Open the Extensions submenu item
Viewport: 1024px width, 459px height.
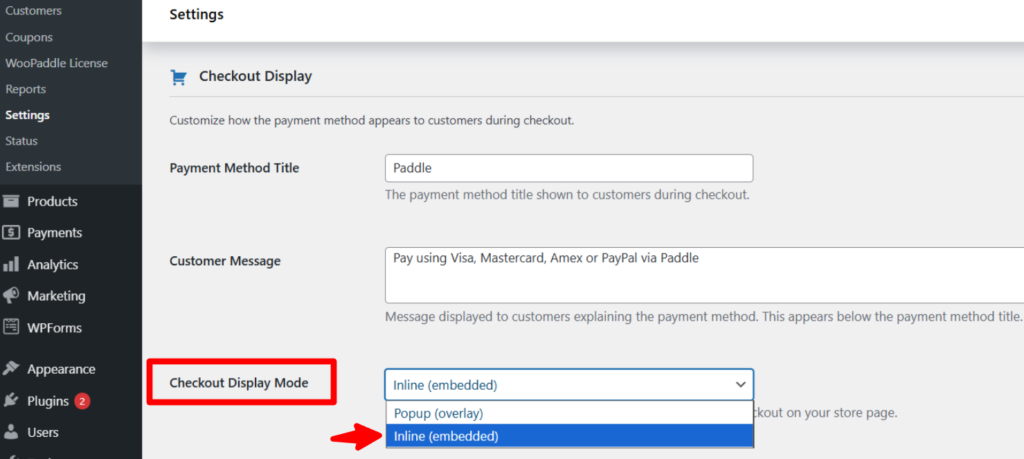click(x=33, y=166)
